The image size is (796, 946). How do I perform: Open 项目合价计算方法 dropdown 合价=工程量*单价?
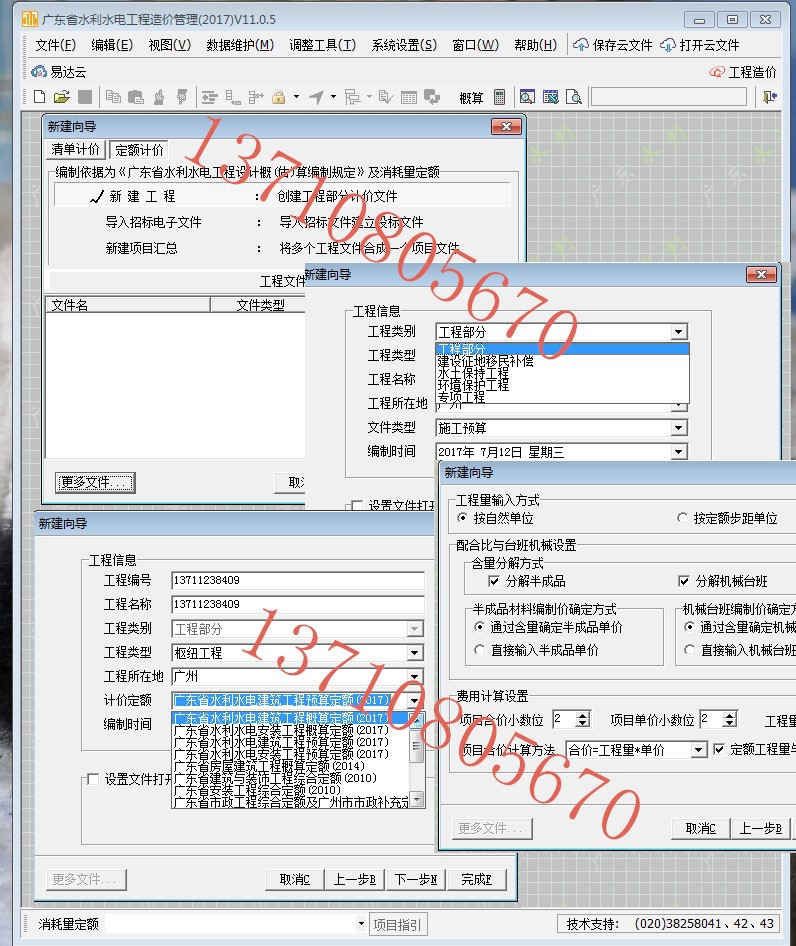[x=698, y=749]
